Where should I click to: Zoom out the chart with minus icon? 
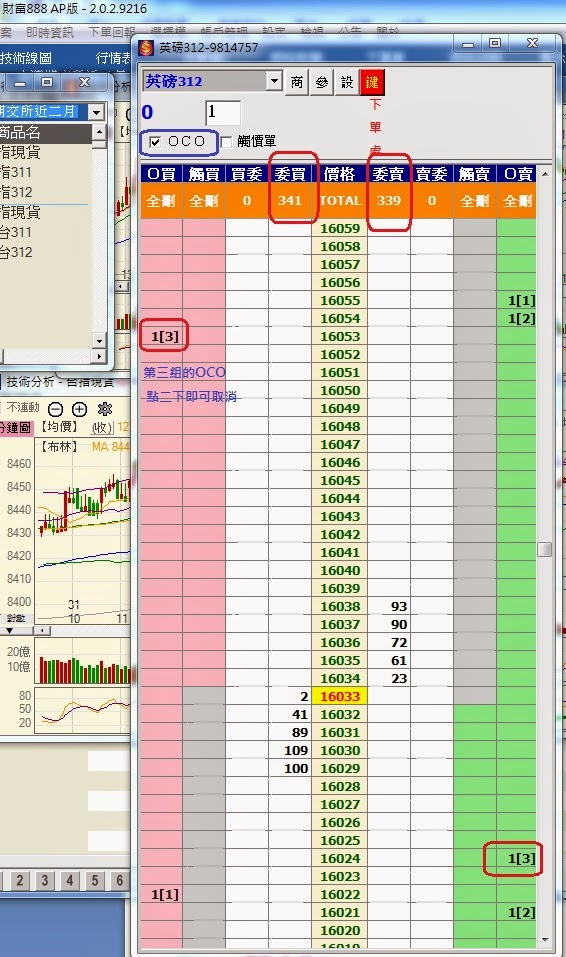click(55, 409)
